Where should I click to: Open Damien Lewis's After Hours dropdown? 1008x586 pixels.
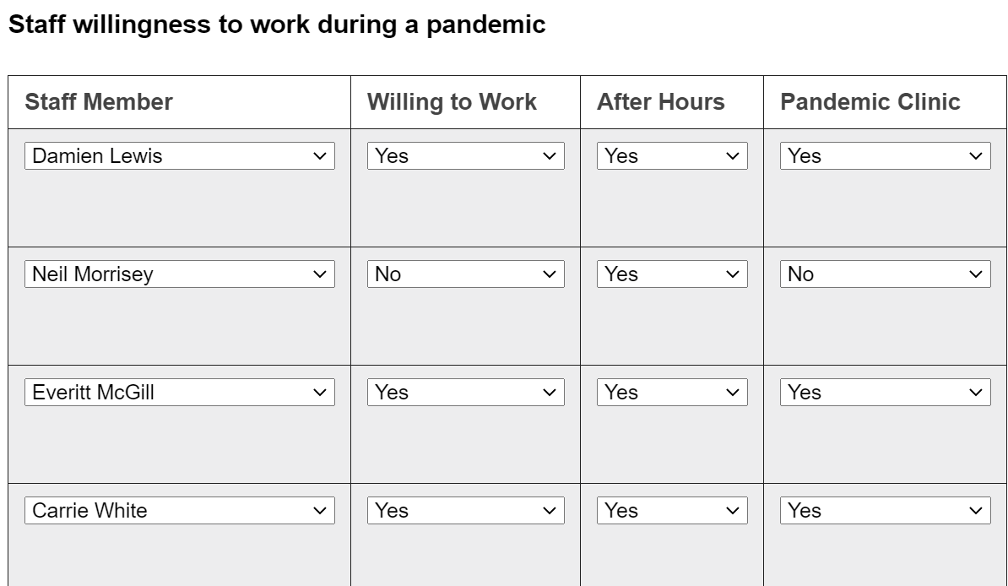point(672,156)
